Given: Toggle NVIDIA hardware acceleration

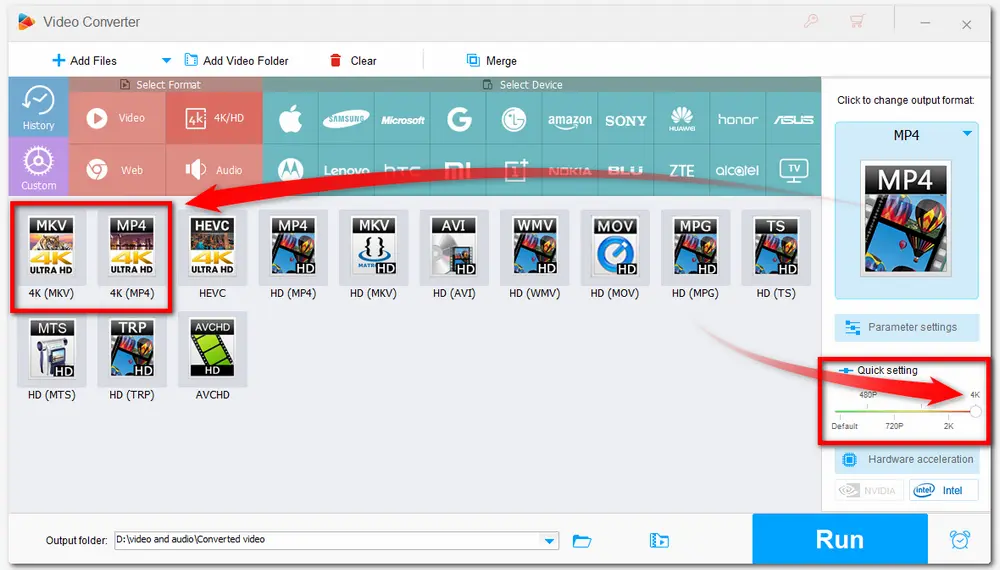Looking at the screenshot, I should point(870,490).
